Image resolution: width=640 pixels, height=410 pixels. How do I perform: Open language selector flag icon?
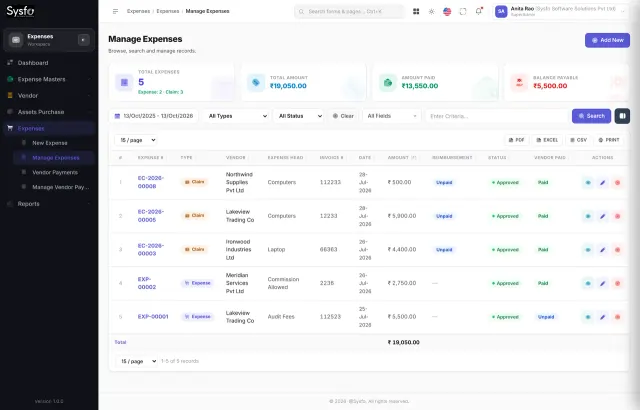pyautogui.click(x=447, y=11)
